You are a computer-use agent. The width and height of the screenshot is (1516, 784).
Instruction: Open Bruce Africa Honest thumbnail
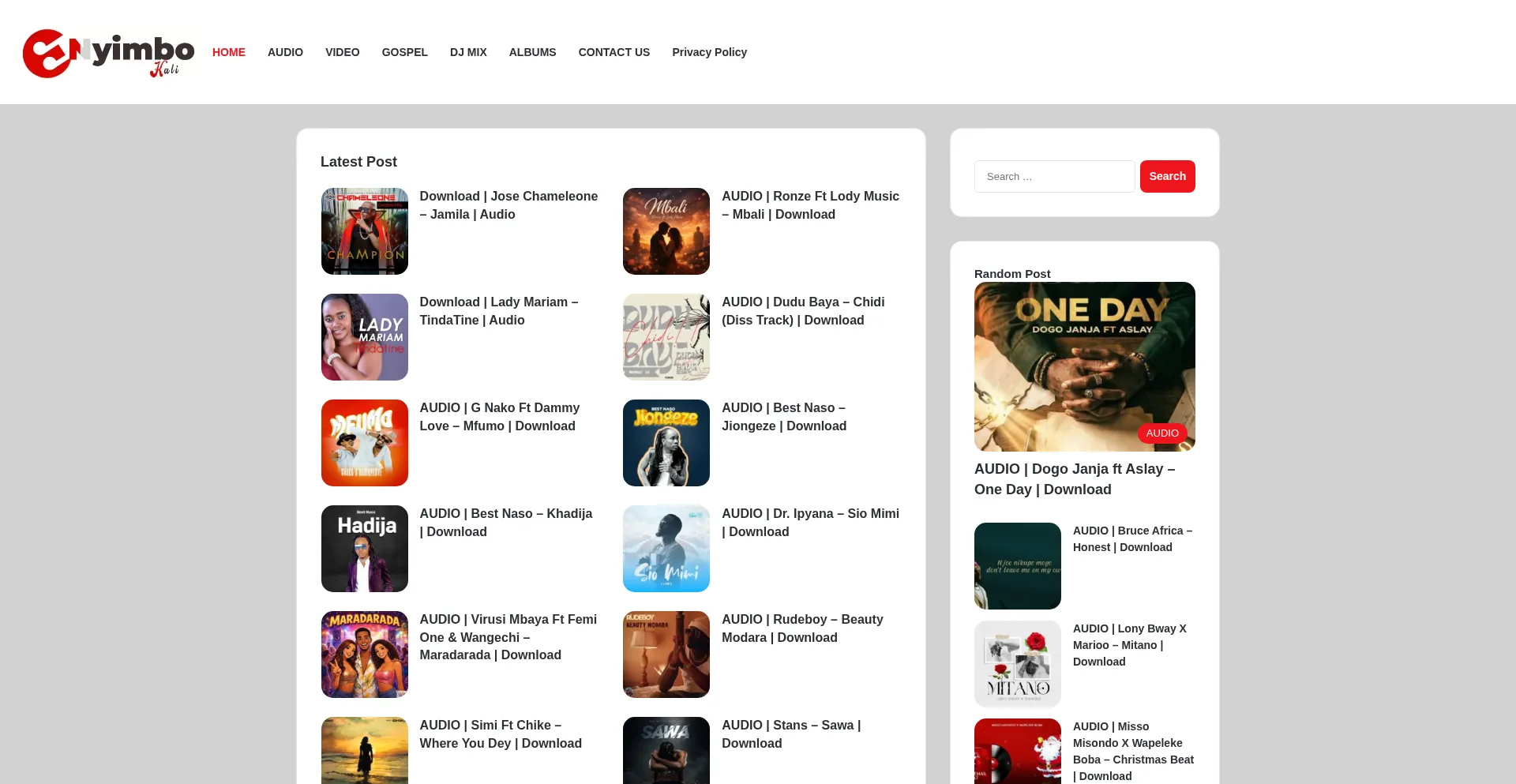point(1018,566)
